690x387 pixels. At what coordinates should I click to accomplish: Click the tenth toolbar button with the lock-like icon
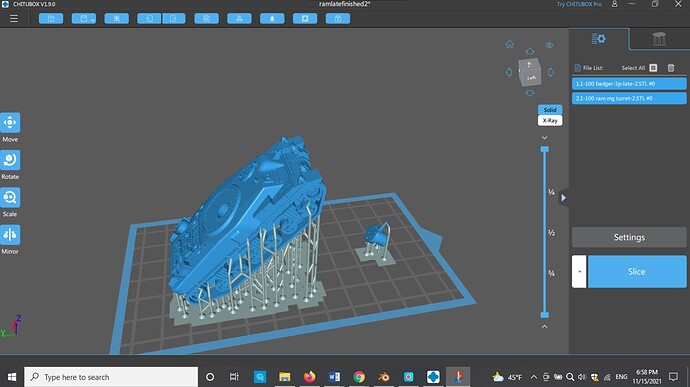338,18
